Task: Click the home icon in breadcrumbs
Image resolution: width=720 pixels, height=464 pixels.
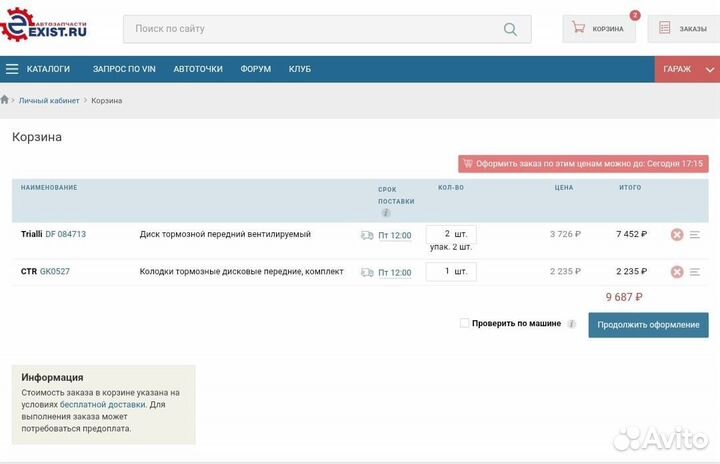Action: click(x=6, y=100)
